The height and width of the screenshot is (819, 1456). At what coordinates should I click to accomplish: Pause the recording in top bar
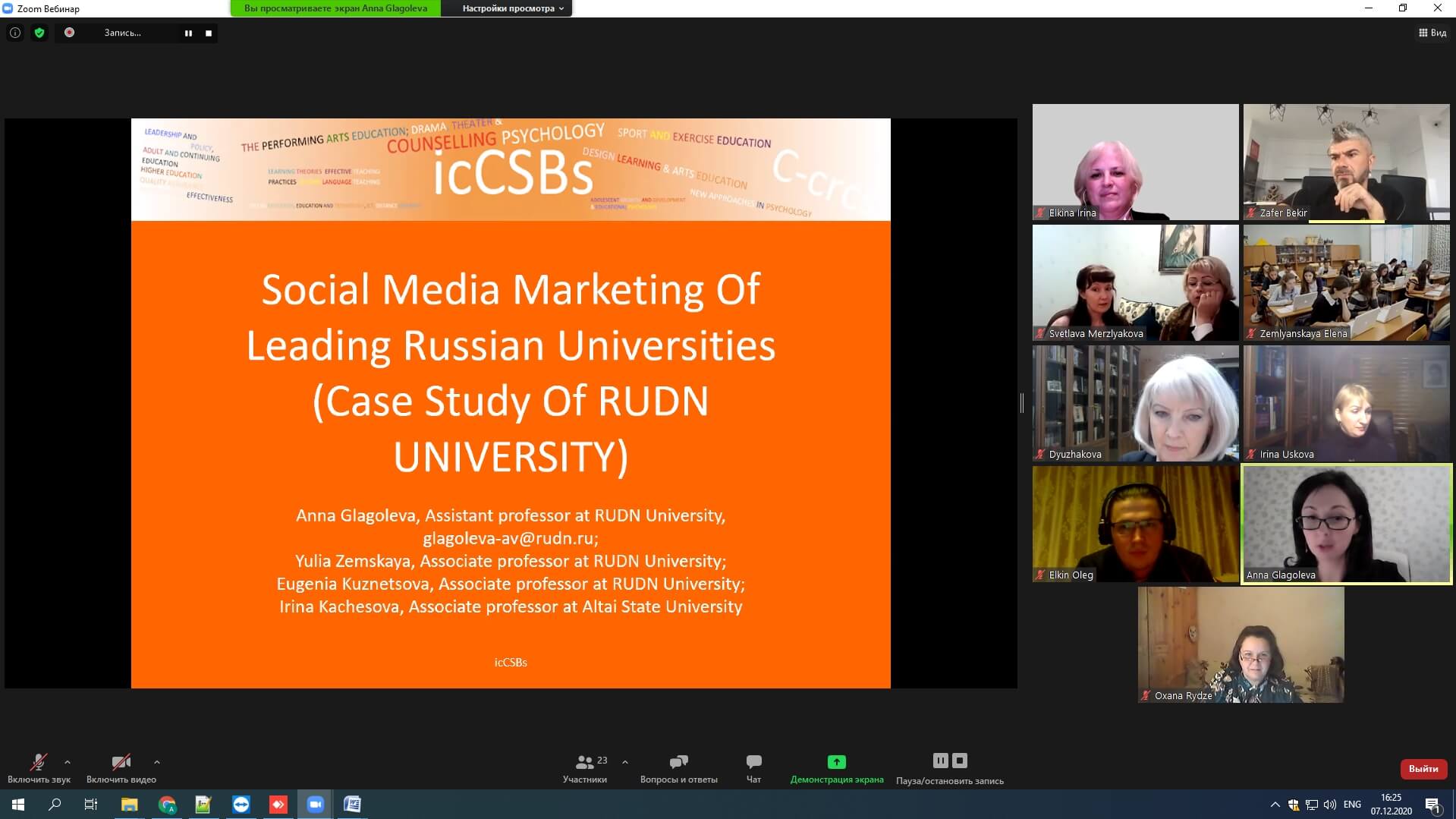click(x=188, y=33)
